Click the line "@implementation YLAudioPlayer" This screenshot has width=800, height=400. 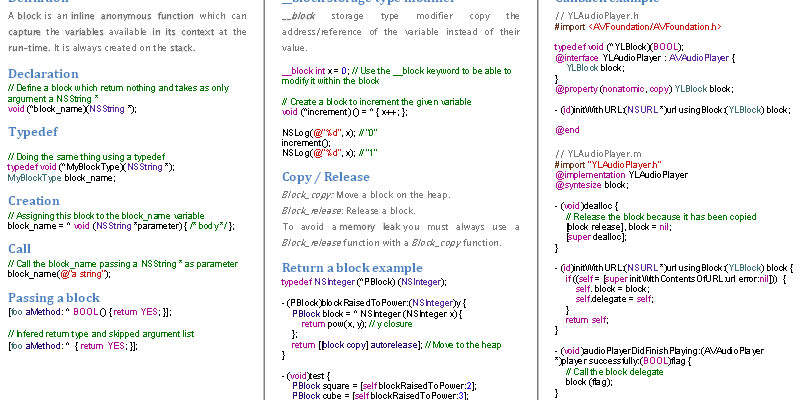click(x=621, y=174)
